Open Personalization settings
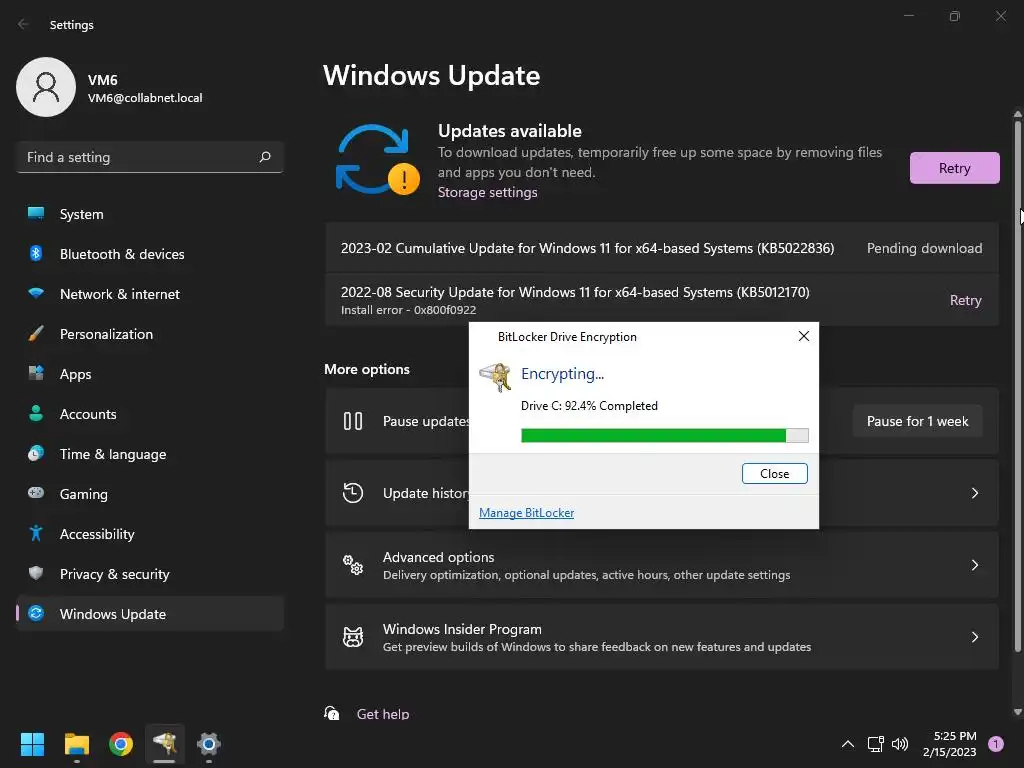The width and height of the screenshot is (1024, 768). [x=150, y=334]
